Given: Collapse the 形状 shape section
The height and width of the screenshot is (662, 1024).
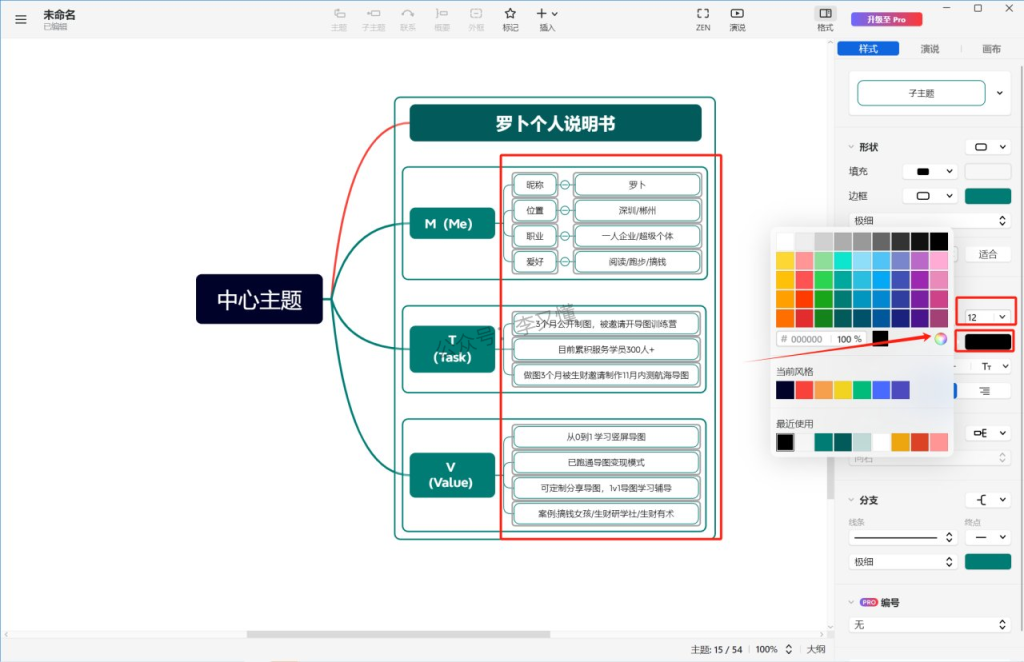Looking at the screenshot, I should coord(851,147).
